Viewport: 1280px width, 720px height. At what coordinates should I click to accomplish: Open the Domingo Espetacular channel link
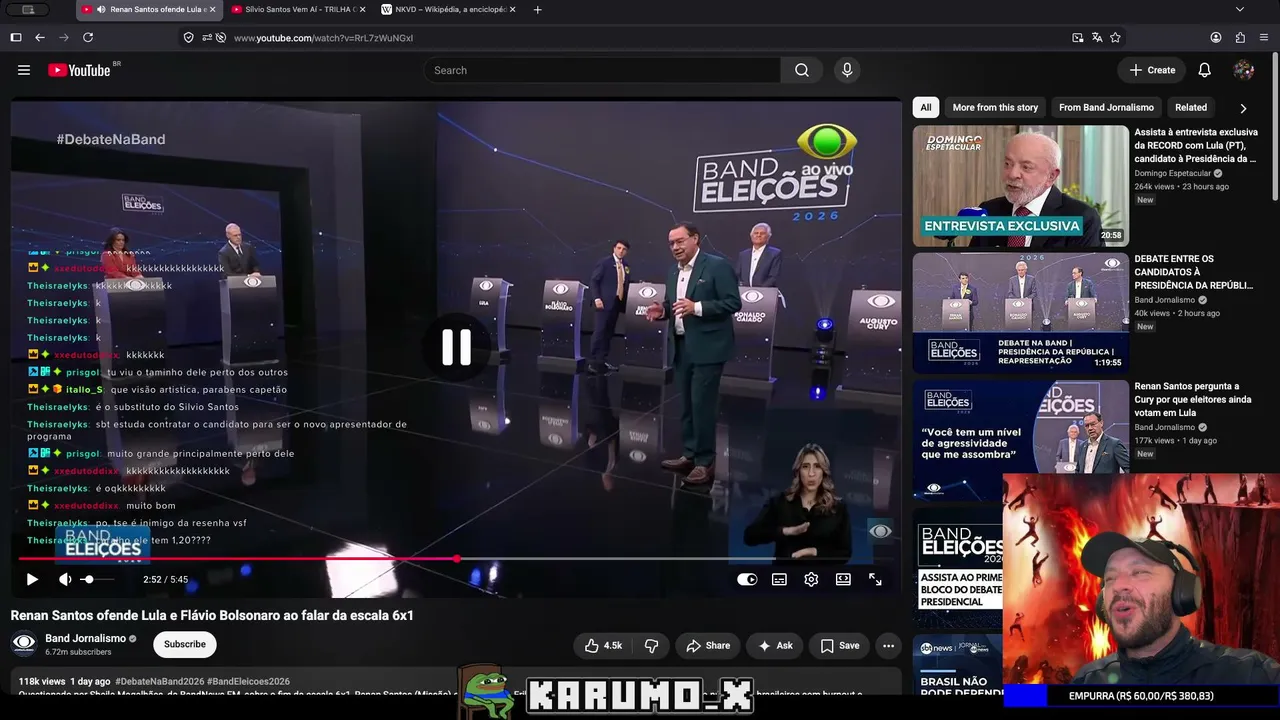click(x=1172, y=173)
